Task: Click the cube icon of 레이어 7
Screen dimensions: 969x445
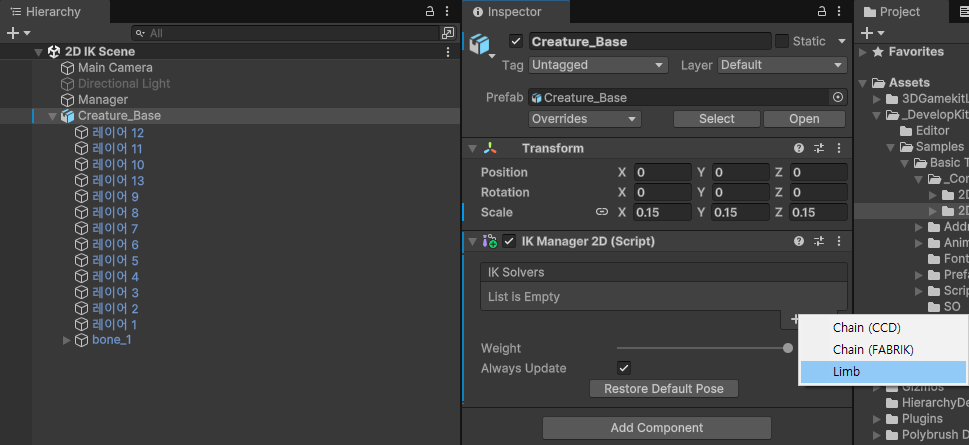Action: 82,229
